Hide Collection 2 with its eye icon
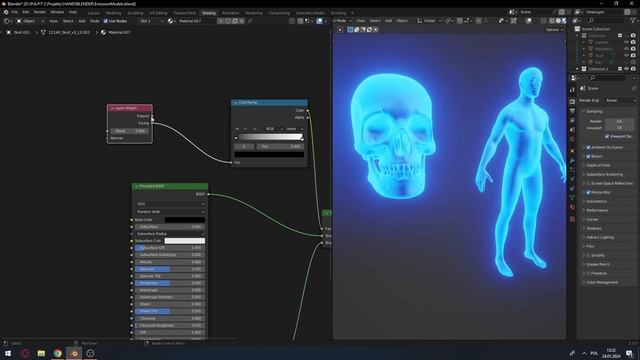Screen dimensions: 640x360 (x=627, y=69)
